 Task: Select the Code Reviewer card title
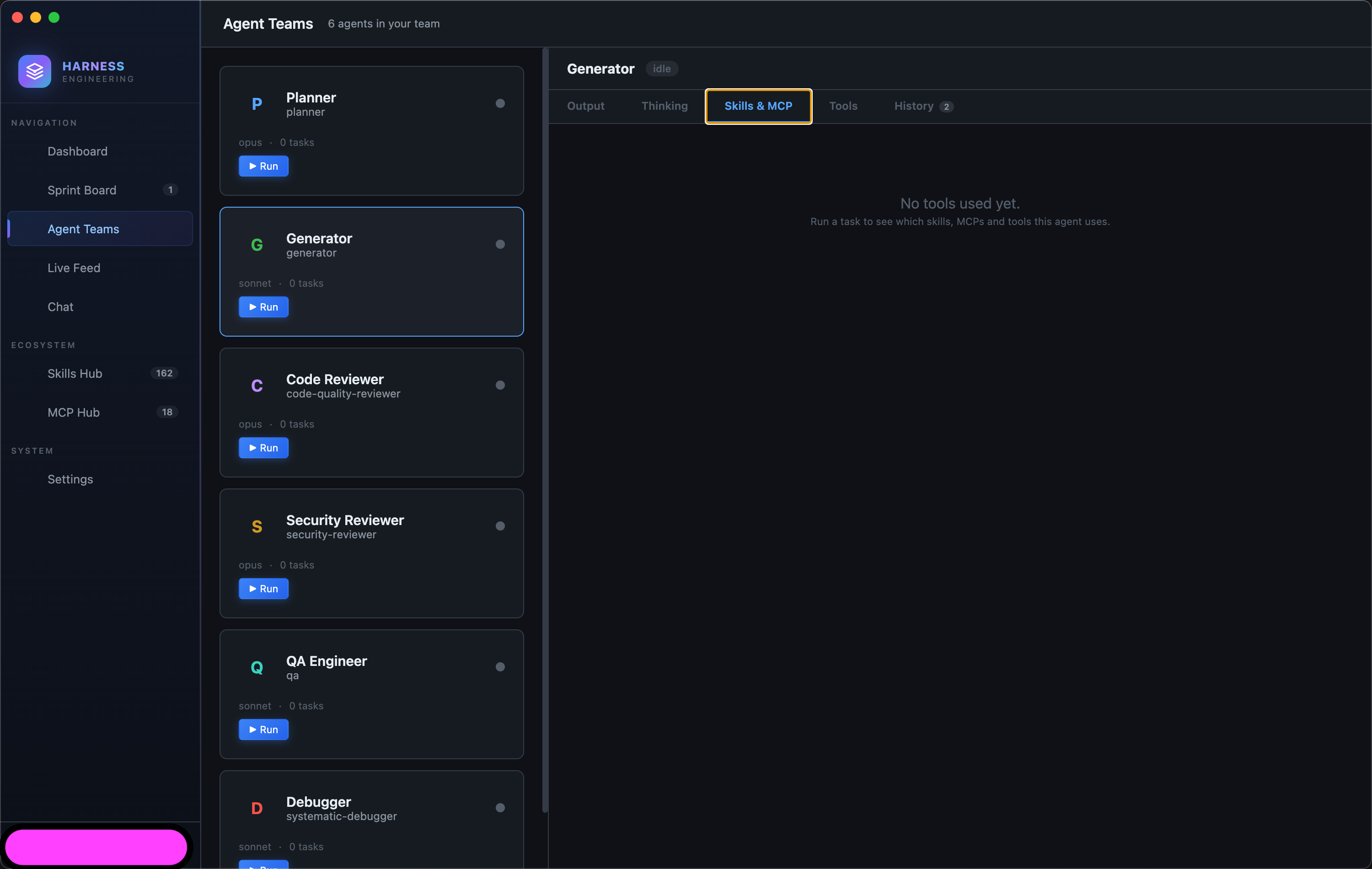pyautogui.click(x=335, y=379)
